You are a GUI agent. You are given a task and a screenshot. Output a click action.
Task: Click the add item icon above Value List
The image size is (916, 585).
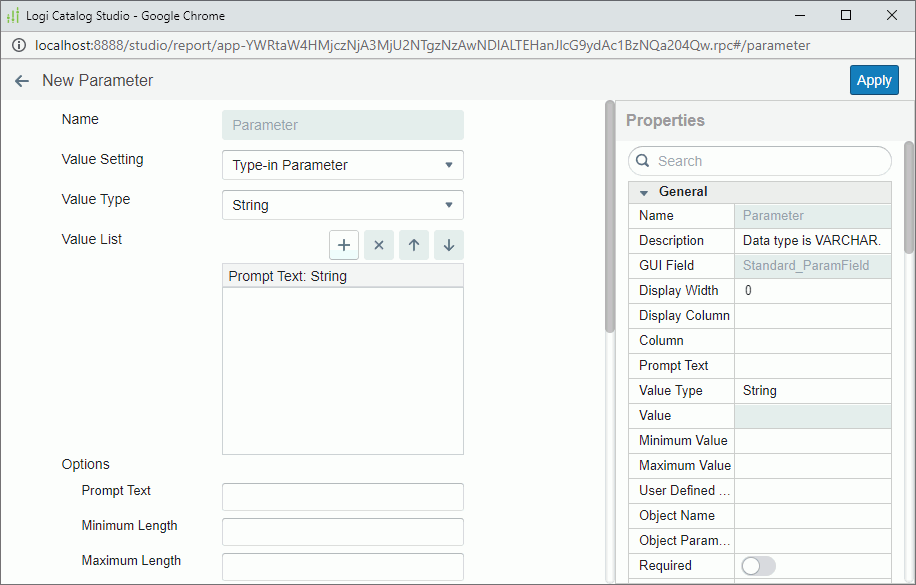click(343, 244)
